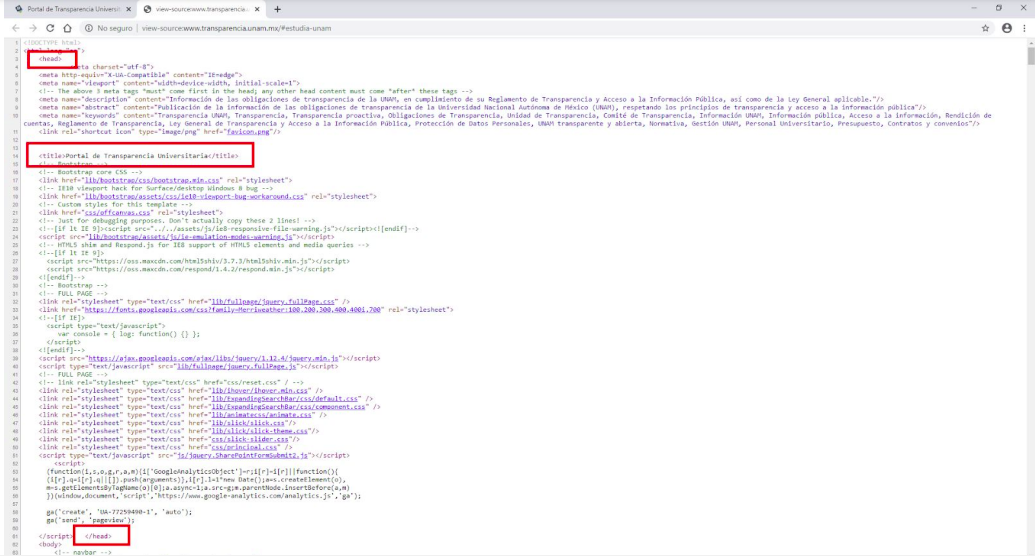This screenshot has width=1035, height=556.
Task: Open css/principal.css link
Action: 244,447
